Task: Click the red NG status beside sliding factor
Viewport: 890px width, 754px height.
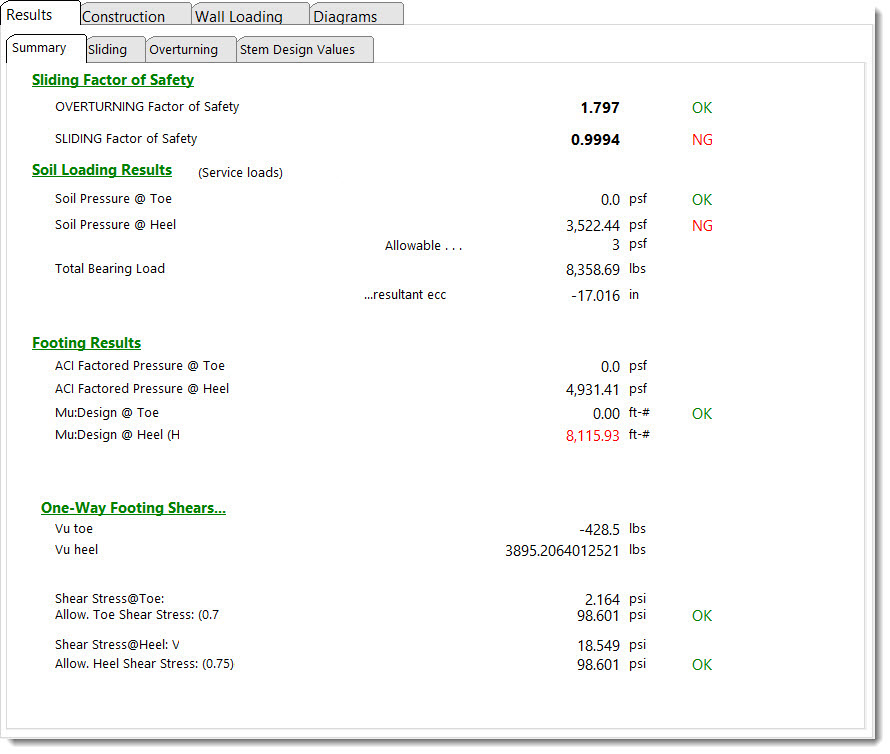Action: 702,140
